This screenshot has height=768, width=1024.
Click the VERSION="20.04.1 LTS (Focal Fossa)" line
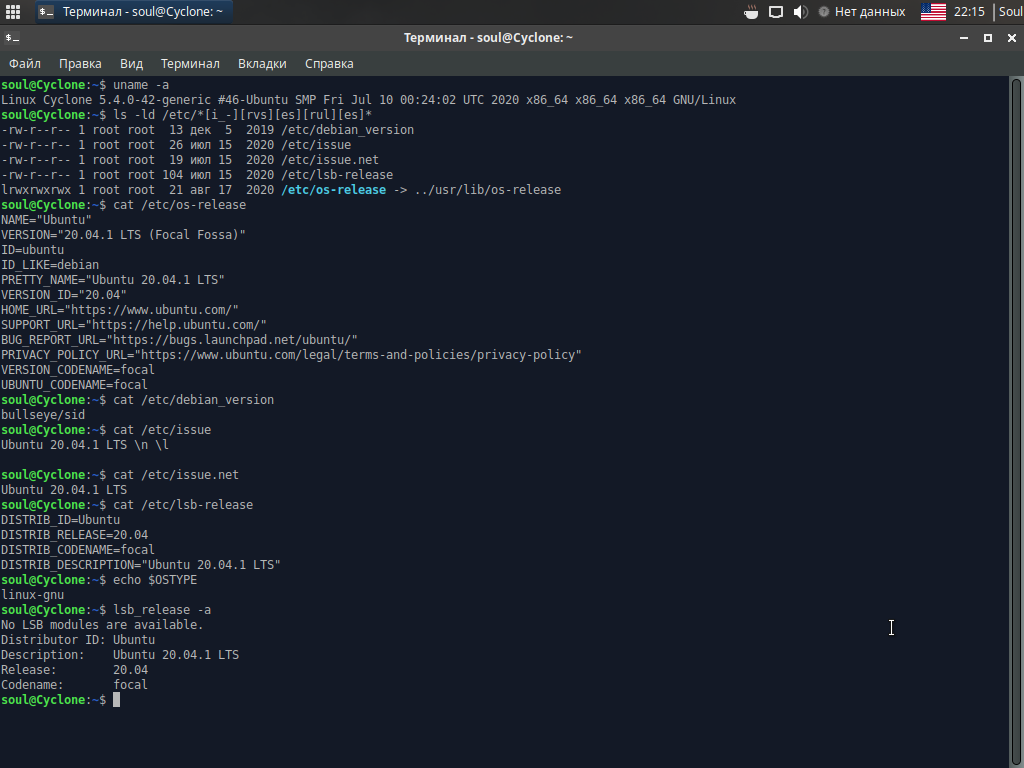123,235
